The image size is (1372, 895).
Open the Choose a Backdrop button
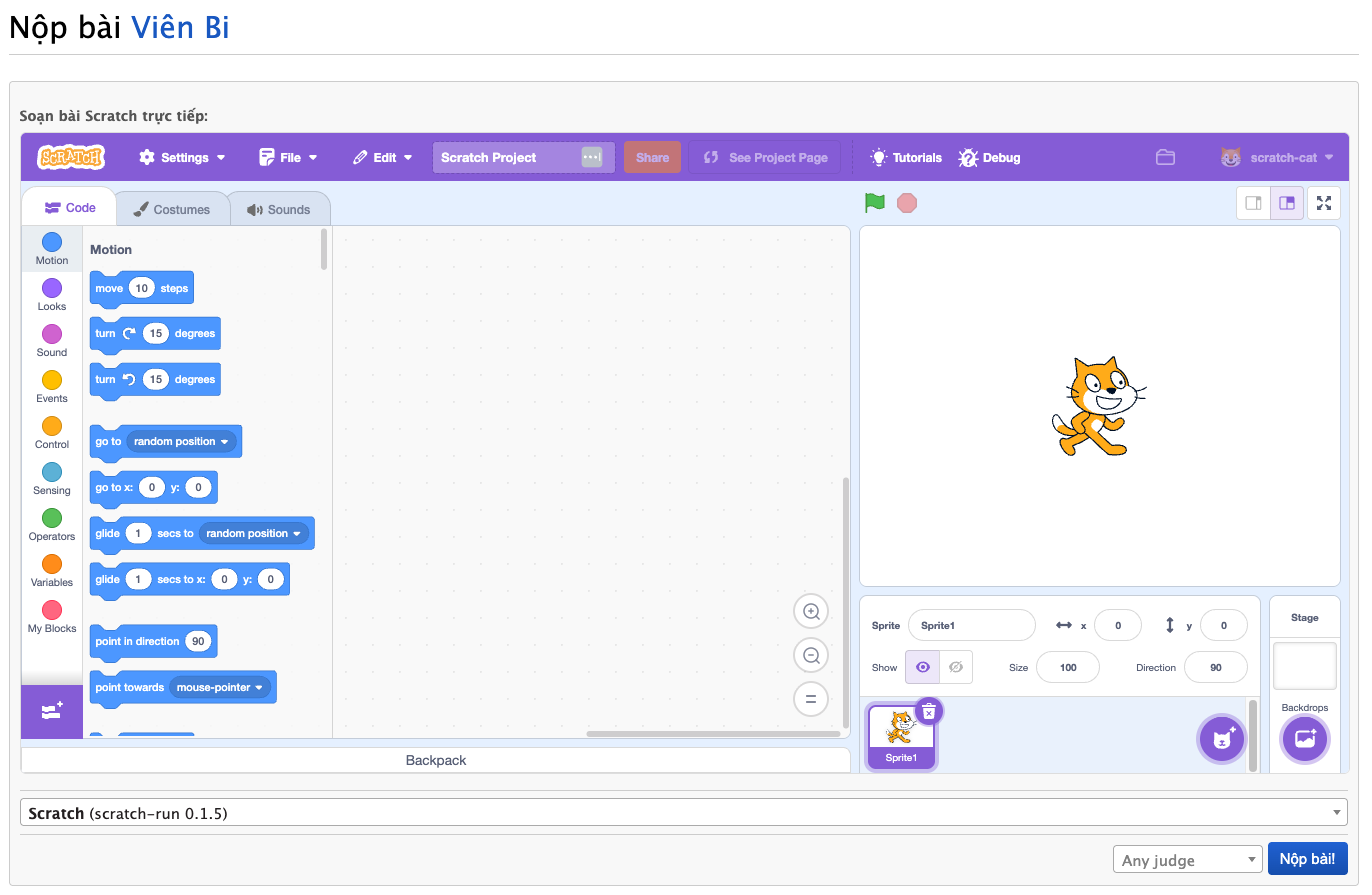tap(1304, 740)
